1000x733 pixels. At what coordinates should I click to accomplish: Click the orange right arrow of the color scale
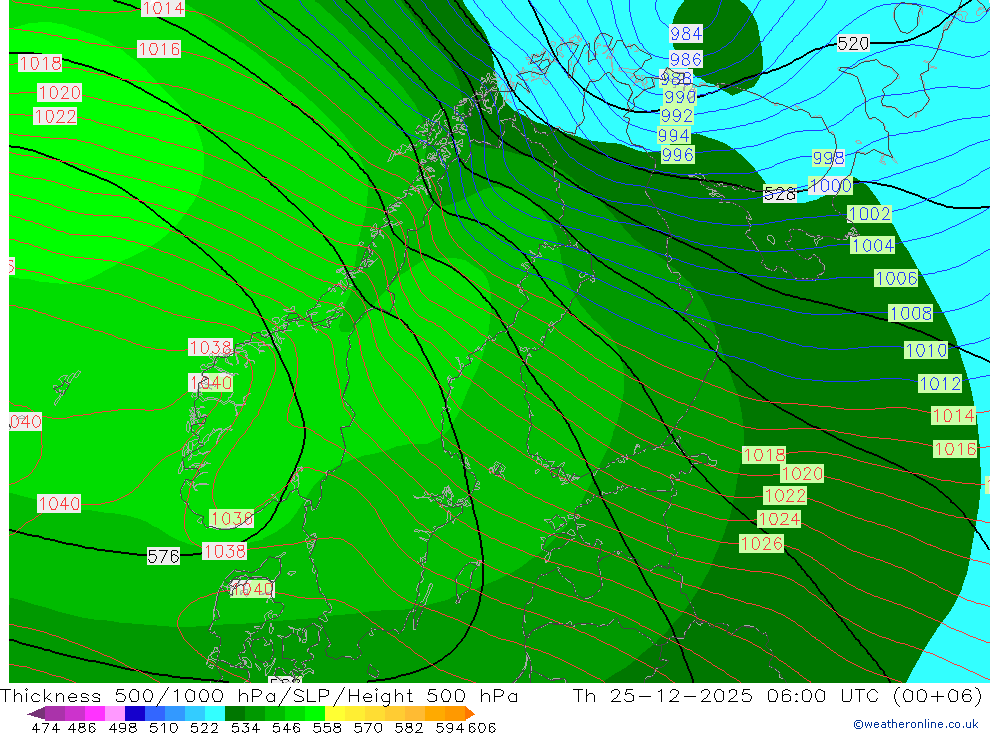point(470,713)
